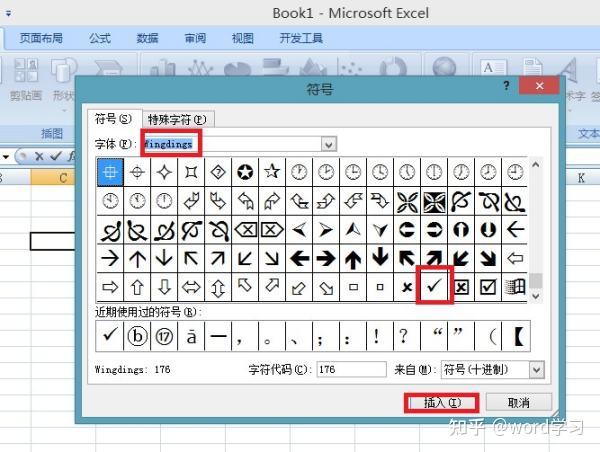Select the thin down arrow symbol
The height and width of the screenshot is (452, 600).
(164, 258)
